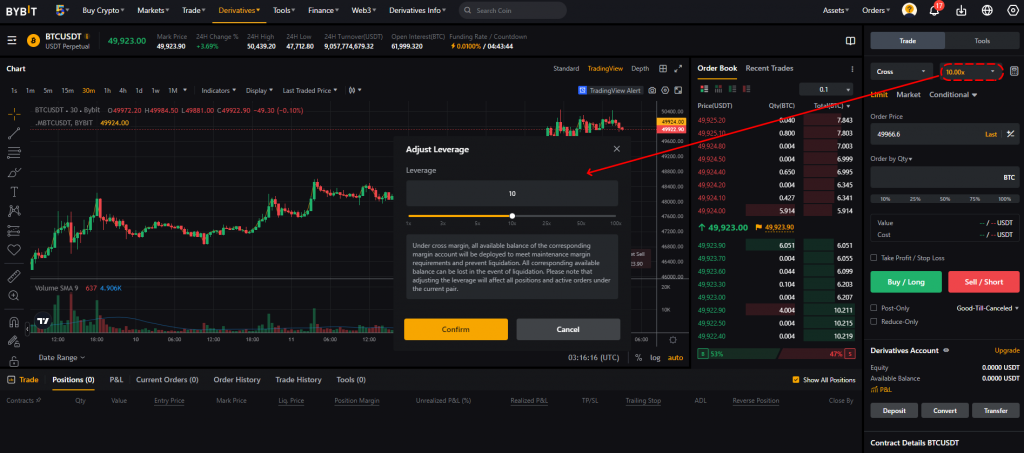Open the top-right trading settings icon
This screenshot has height=453, width=1024.
[x=1012, y=10]
